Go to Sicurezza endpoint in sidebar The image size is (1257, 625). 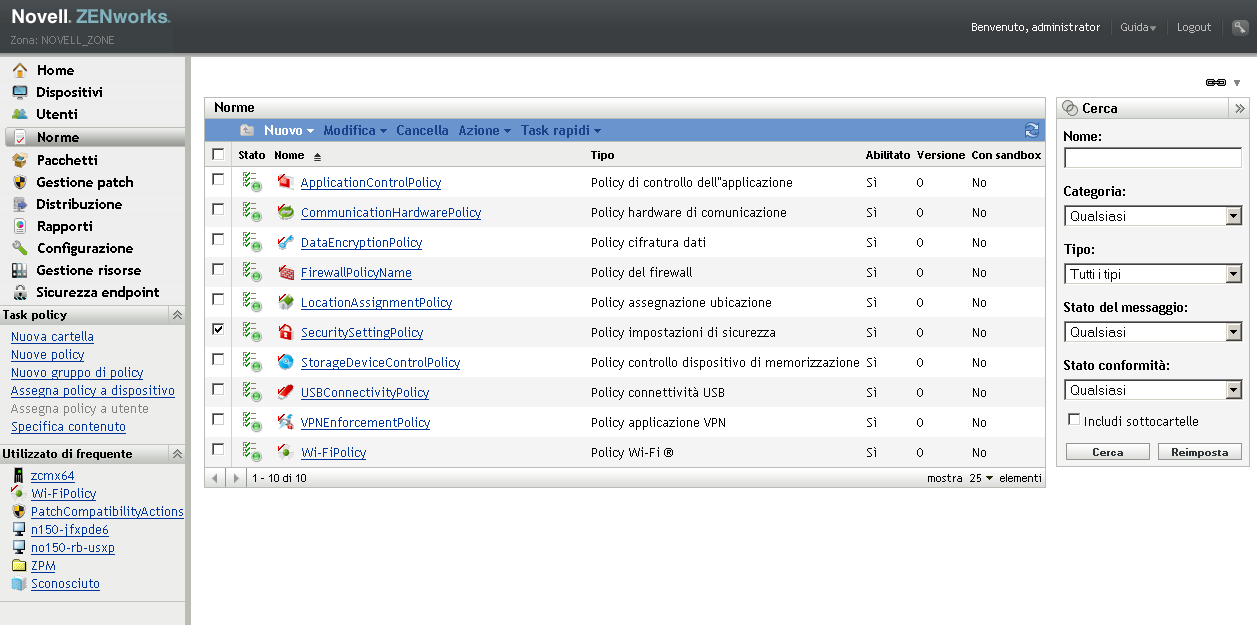[x=97, y=292]
